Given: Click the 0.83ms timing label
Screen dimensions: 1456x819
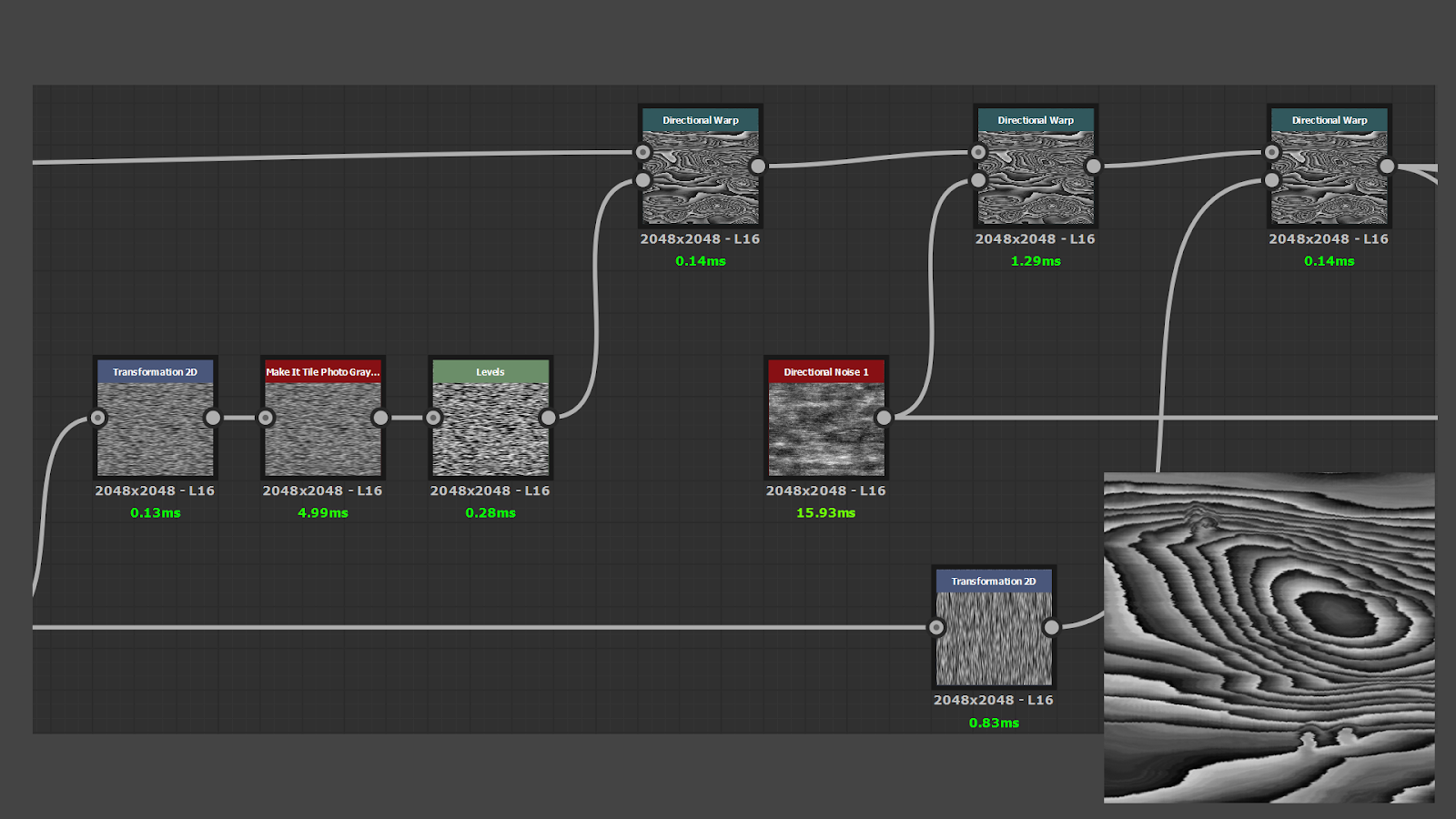Looking at the screenshot, I should coord(994,723).
